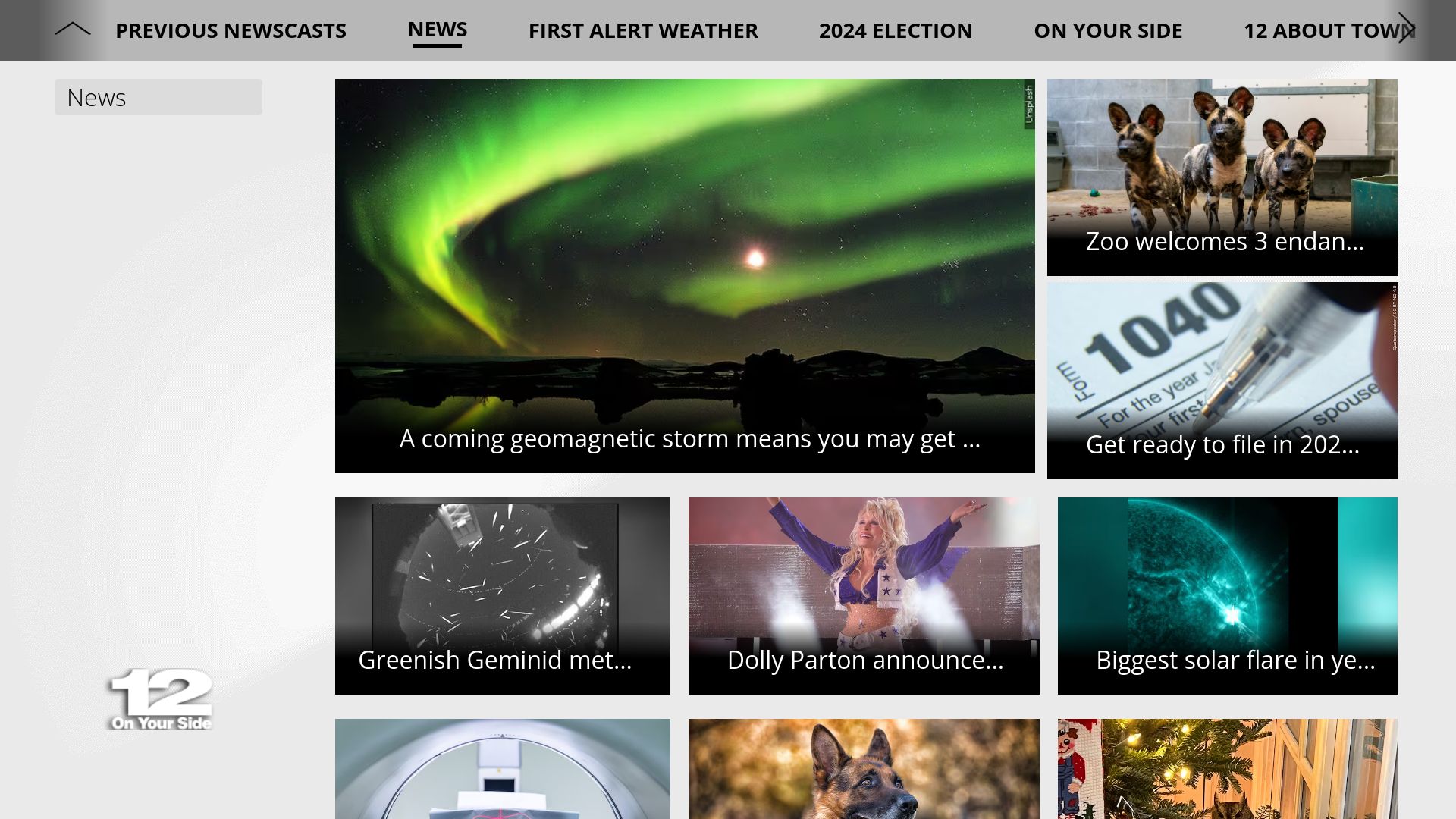
Task: Open the MRI scanner story thumbnail
Action: 503,769
